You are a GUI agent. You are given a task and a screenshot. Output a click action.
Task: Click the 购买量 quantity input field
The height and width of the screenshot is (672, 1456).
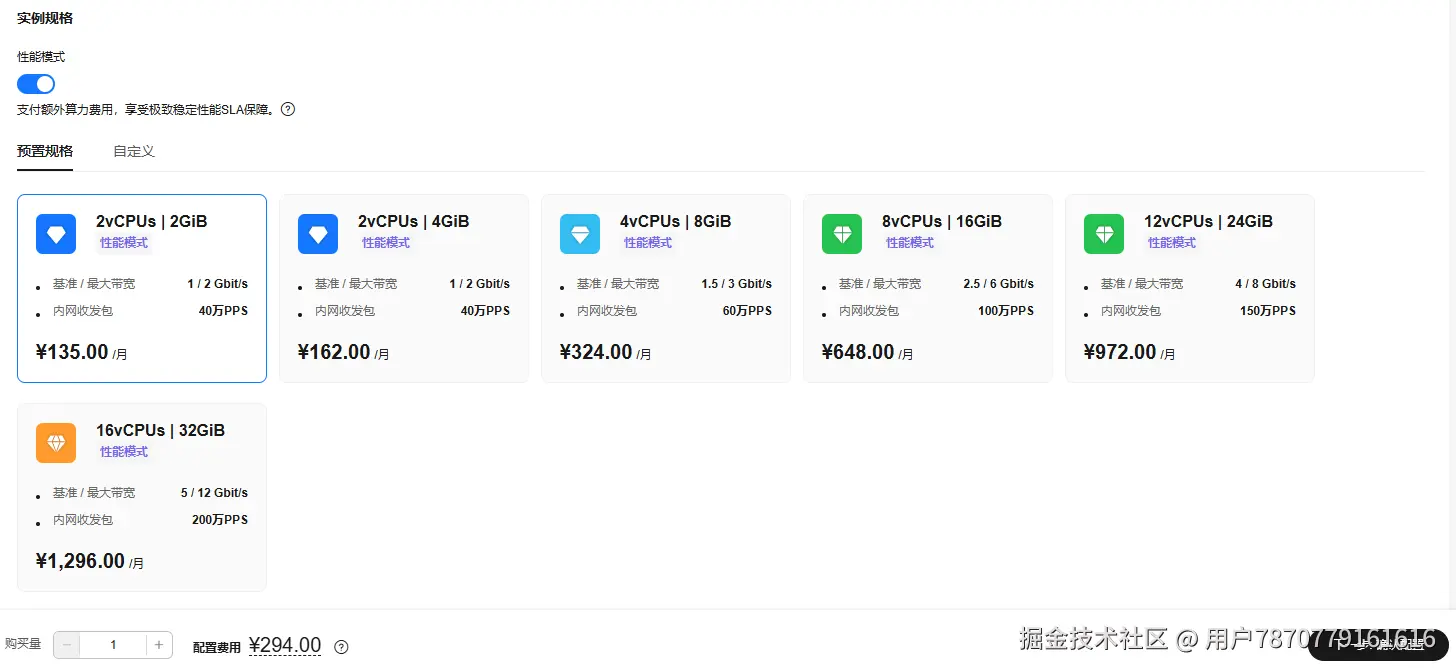tap(113, 645)
